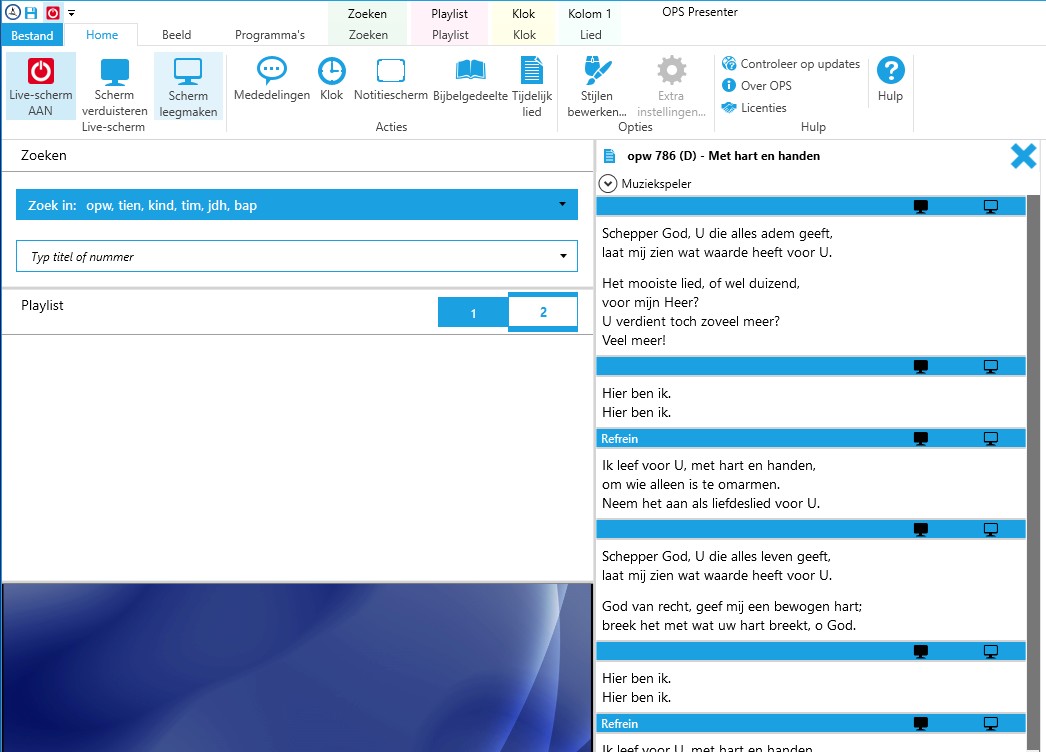The height and width of the screenshot is (752, 1046).
Task: Click the save icon in quick access toolbar
Action: pyautogui.click(x=31, y=13)
